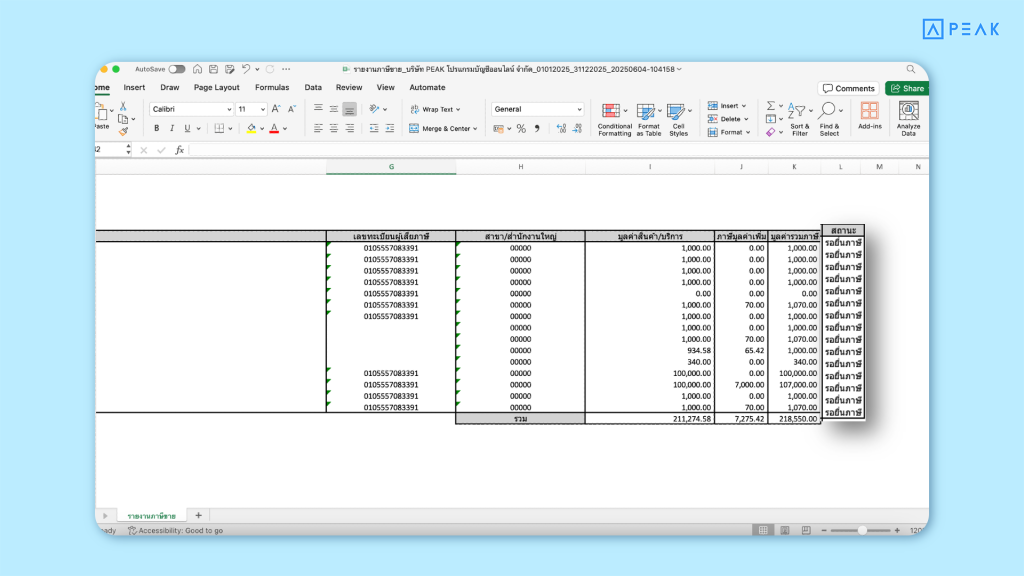1024x576 pixels.
Task: Open the Insert ribbon tab
Action: coord(134,88)
